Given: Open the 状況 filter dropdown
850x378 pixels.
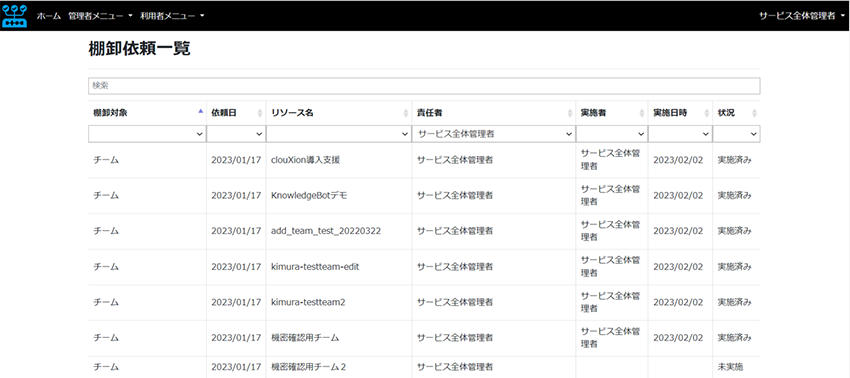Looking at the screenshot, I should [737, 133].
